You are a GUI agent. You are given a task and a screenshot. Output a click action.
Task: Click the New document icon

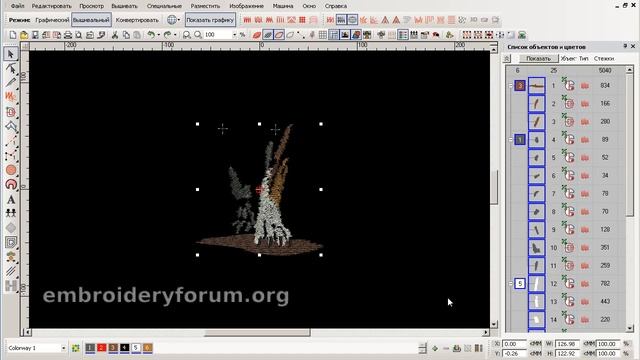(13, 35)
